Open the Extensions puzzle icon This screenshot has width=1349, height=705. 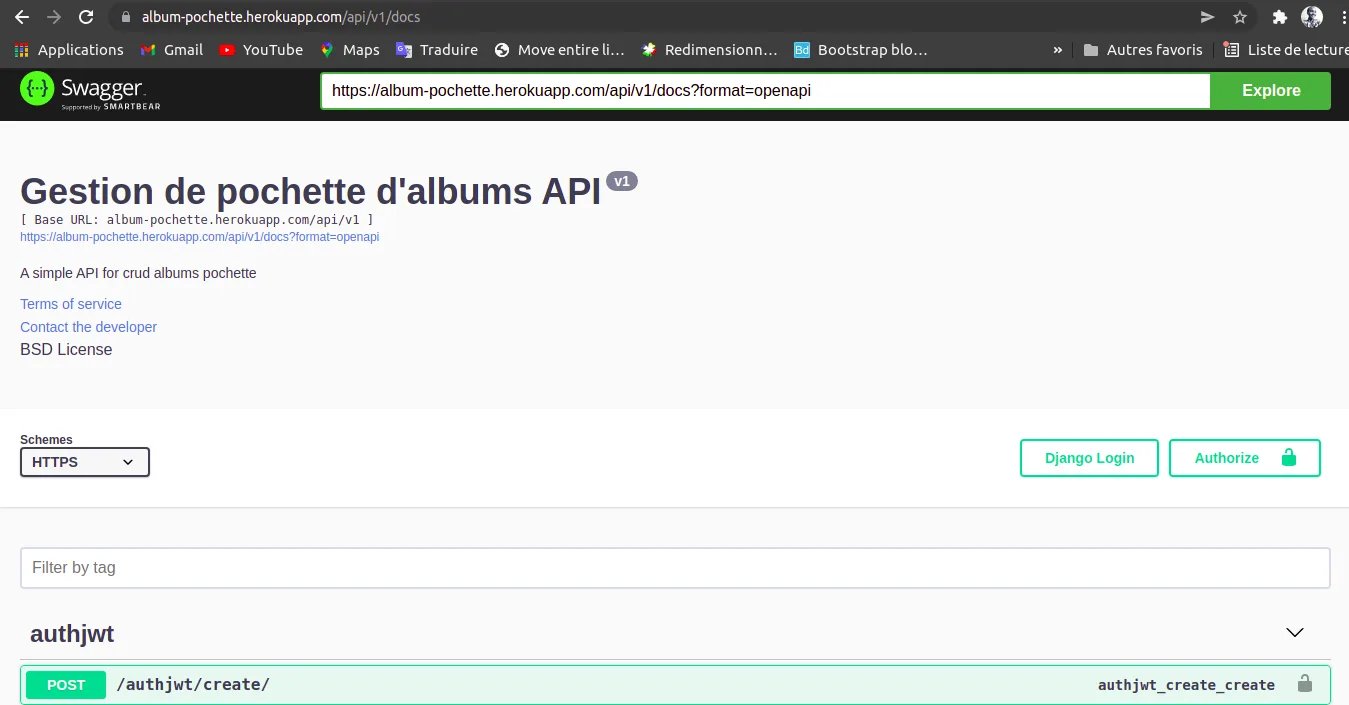(1279, 17)
